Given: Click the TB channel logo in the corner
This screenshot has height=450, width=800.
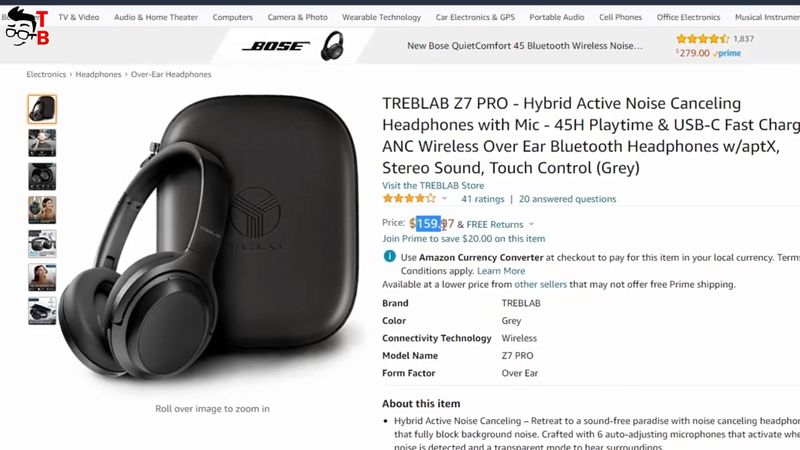Looking at the screenshot, I should [x=26, y=27].
